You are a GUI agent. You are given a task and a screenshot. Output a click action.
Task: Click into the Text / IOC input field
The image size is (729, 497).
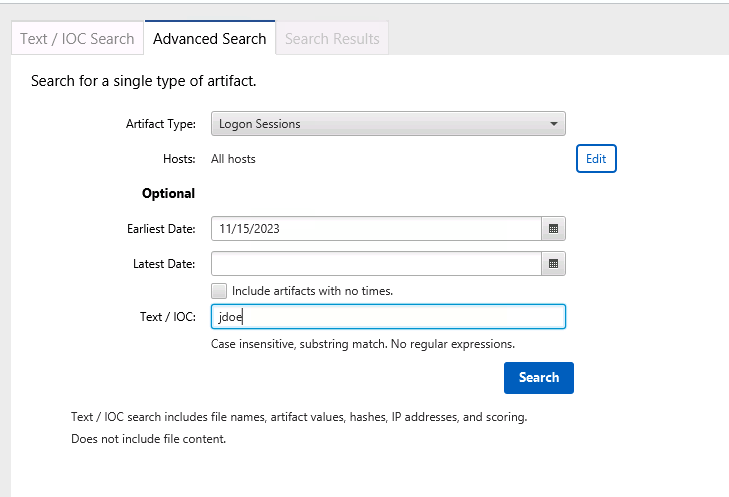coord(388,317)
